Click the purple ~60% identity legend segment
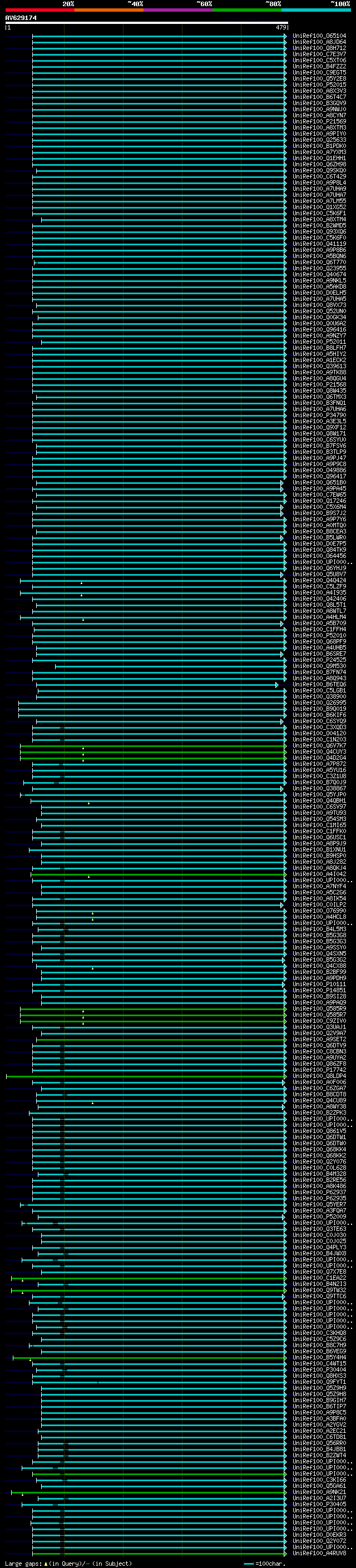This screenshot has height=1568, width=356. tap(177, 10)
